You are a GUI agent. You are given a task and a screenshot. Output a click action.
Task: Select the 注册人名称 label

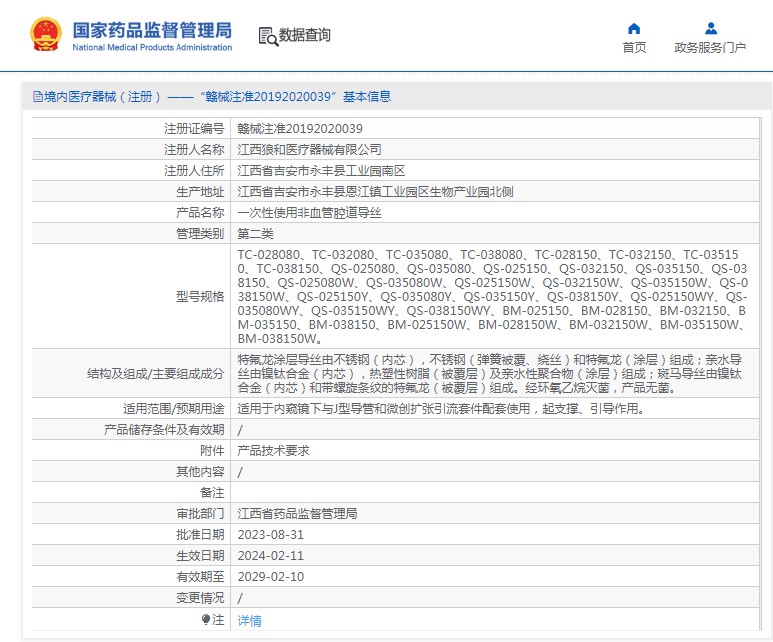pos(194,149)
